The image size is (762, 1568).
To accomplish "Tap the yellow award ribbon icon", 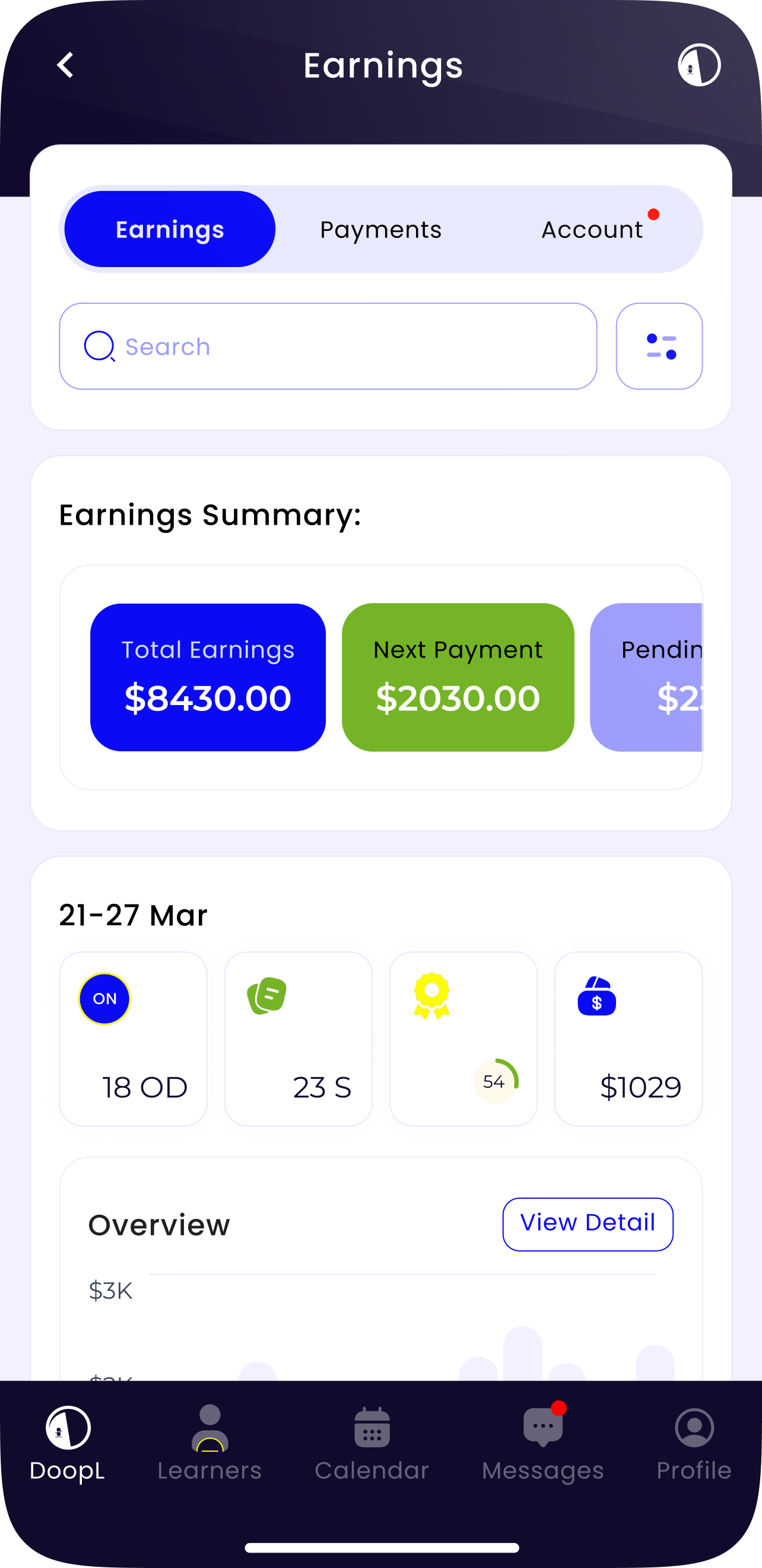I will [x=431, y=996].
